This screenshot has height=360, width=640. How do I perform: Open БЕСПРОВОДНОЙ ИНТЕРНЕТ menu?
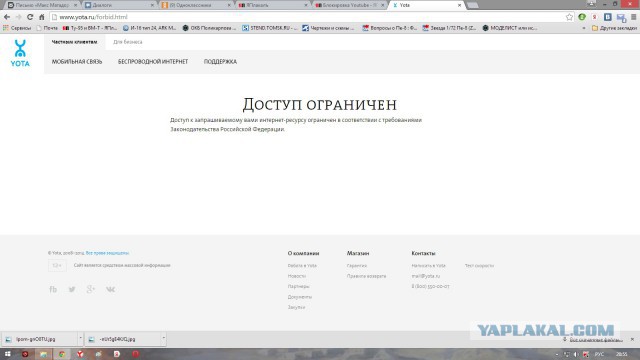[x=153, y=62]
